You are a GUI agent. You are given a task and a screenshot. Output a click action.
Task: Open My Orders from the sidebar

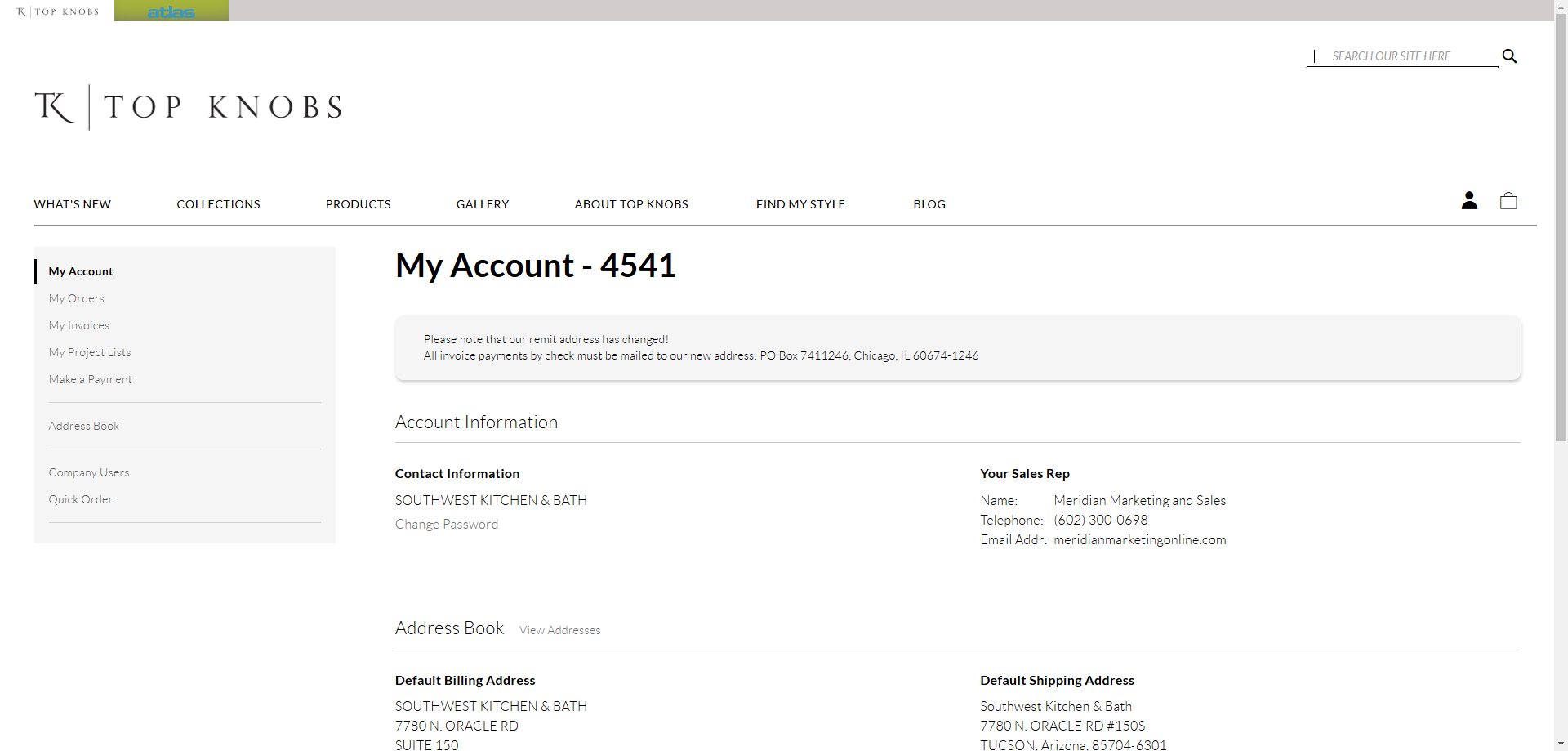click(x=77, y=298)
